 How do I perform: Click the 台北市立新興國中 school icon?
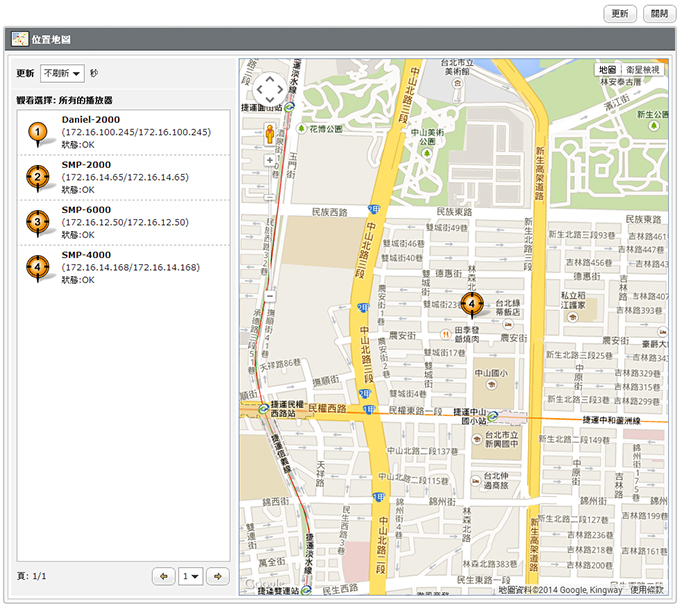(x=477, y=439)
